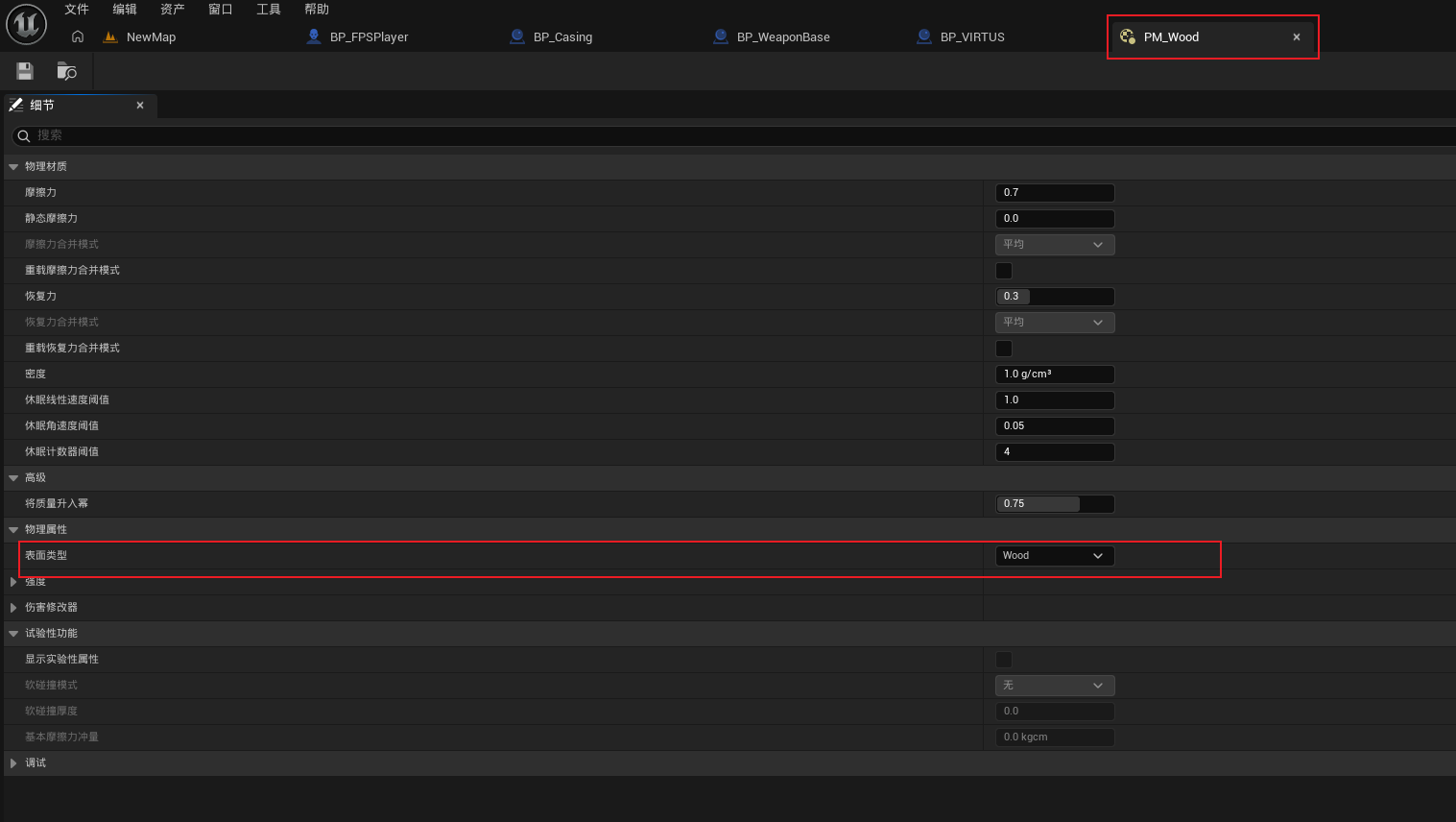This screenshot has height=822, width=1456.
Task: Click the 搜索 search field
Action: (735, 135)
